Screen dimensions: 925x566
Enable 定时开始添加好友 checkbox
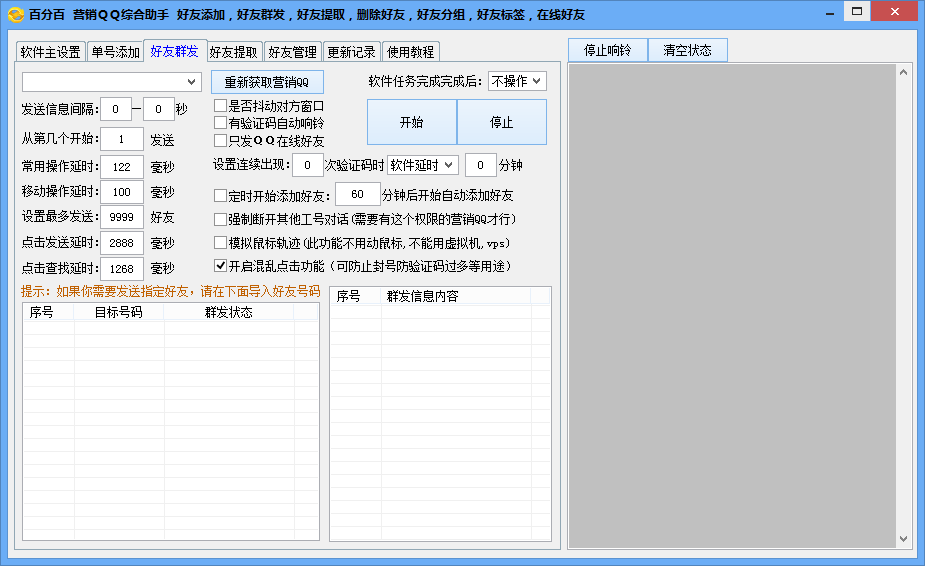pos(220,195)
